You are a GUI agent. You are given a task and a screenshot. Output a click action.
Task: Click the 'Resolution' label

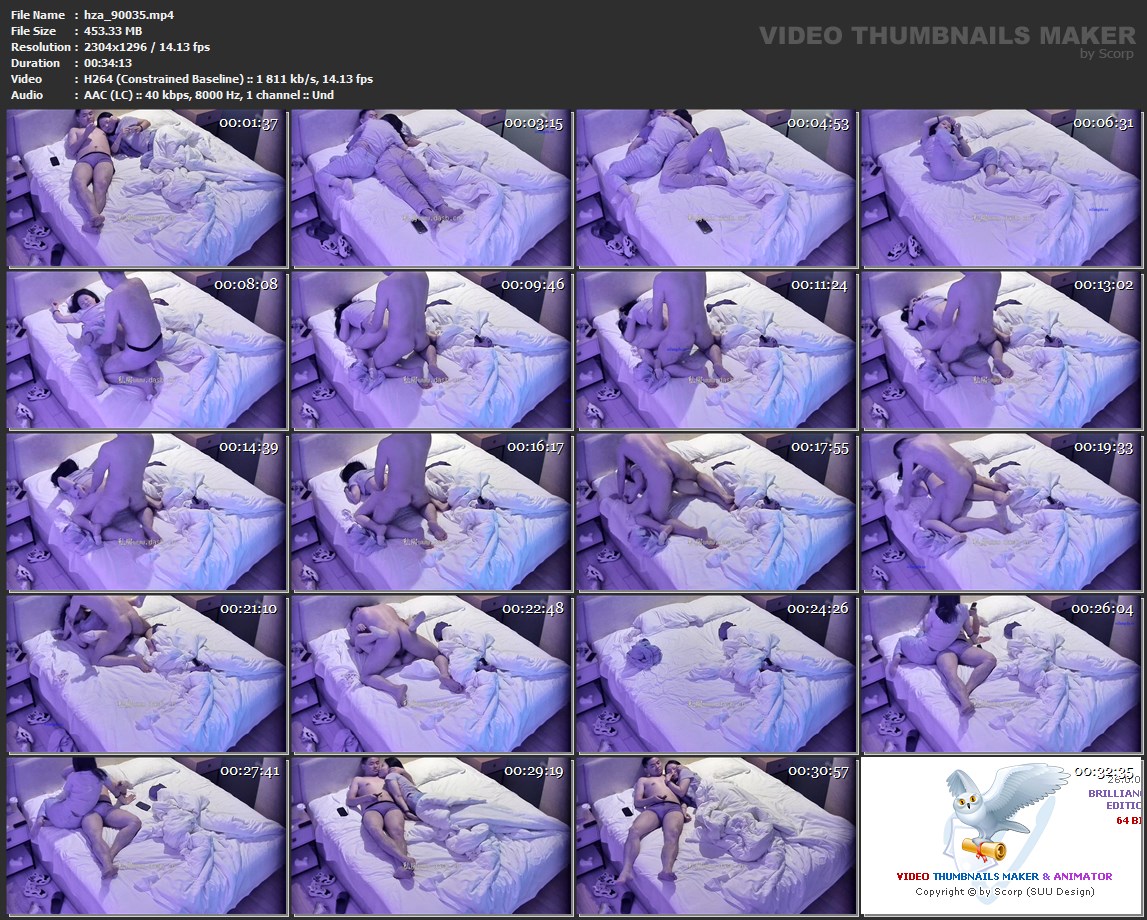tap(40, 47)
